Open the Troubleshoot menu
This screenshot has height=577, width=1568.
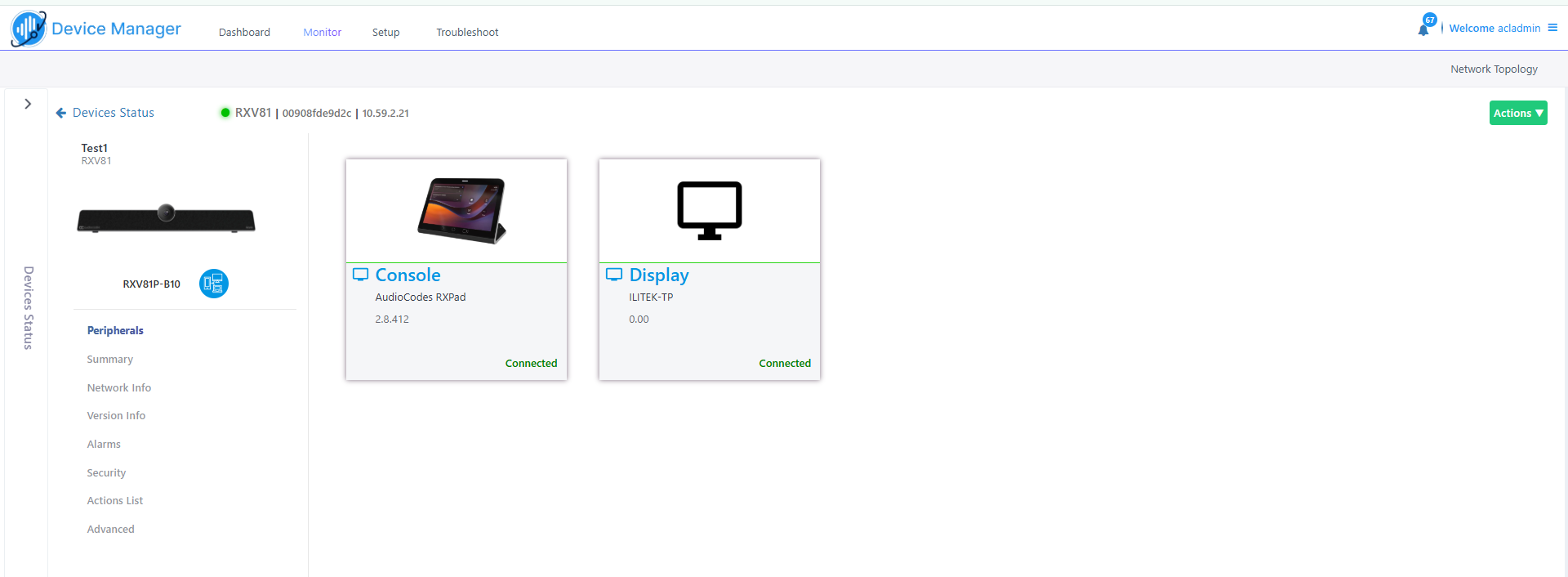click(x=467, y=32)
